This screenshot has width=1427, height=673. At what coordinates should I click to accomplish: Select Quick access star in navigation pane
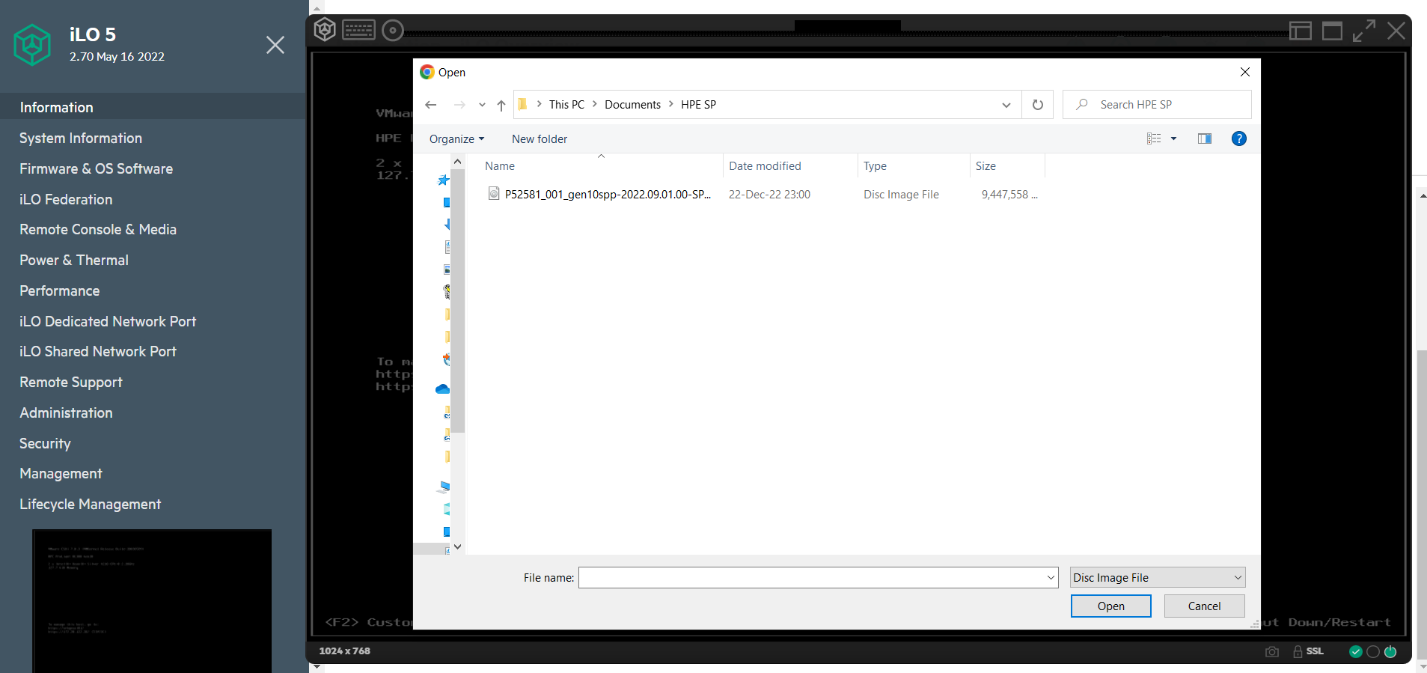tap(443, 180)
